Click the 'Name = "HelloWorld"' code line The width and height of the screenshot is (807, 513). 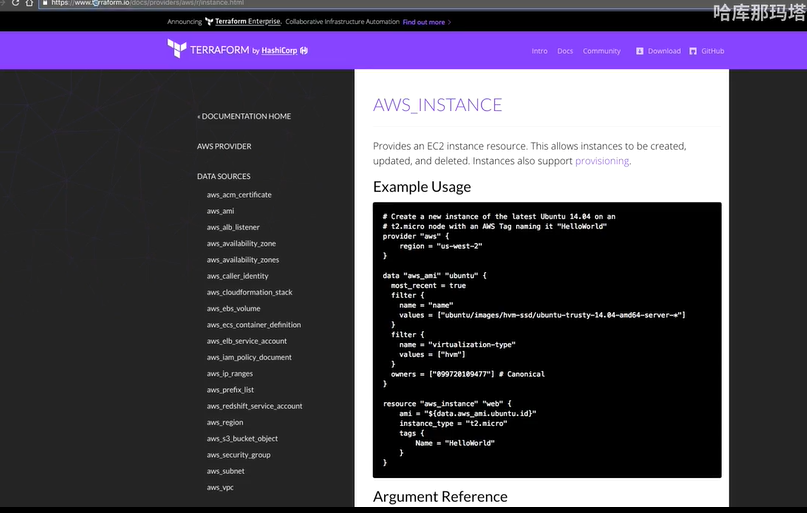click(454, 443)
